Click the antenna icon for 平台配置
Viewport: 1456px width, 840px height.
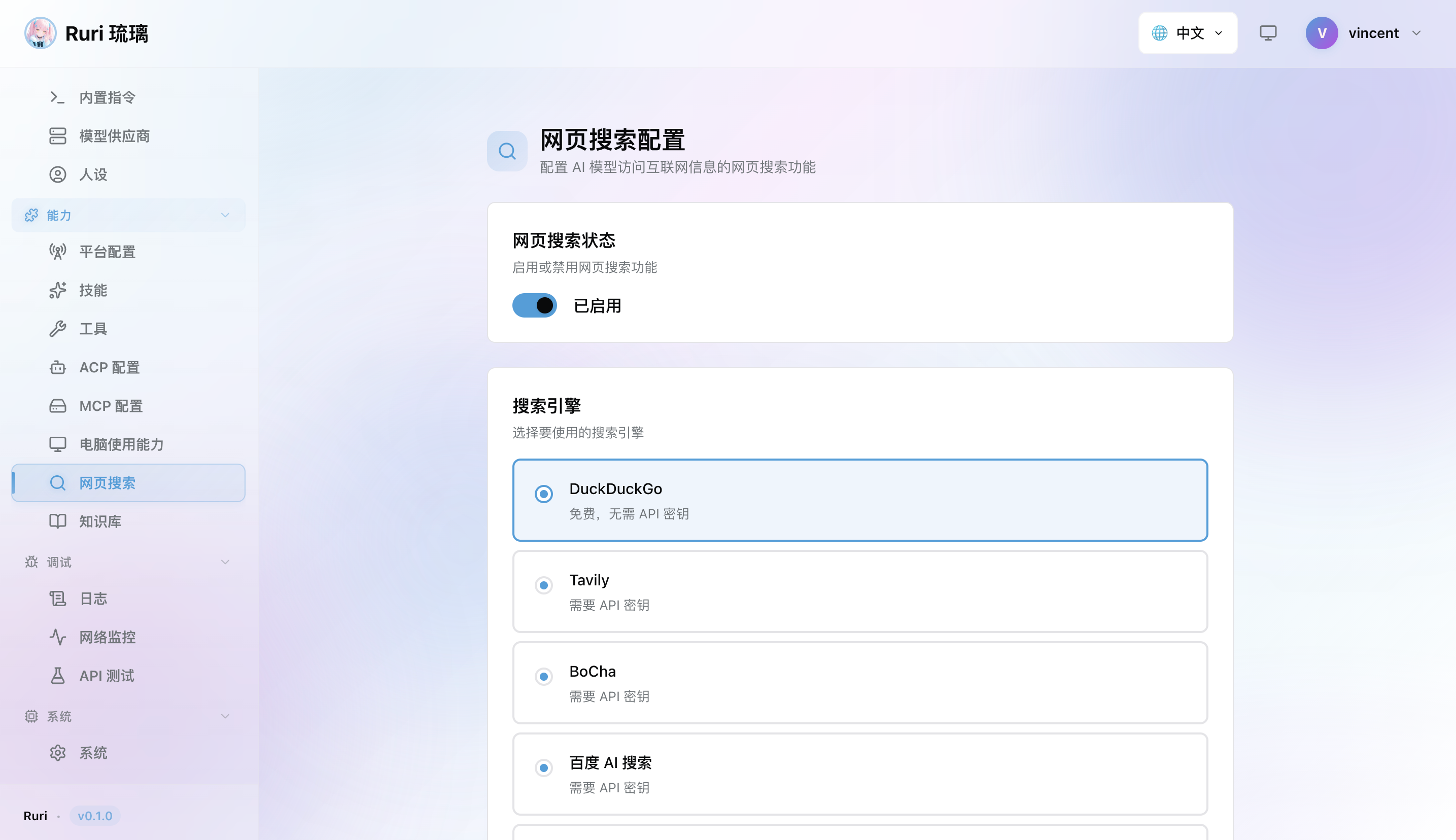[x=58, y=252]
